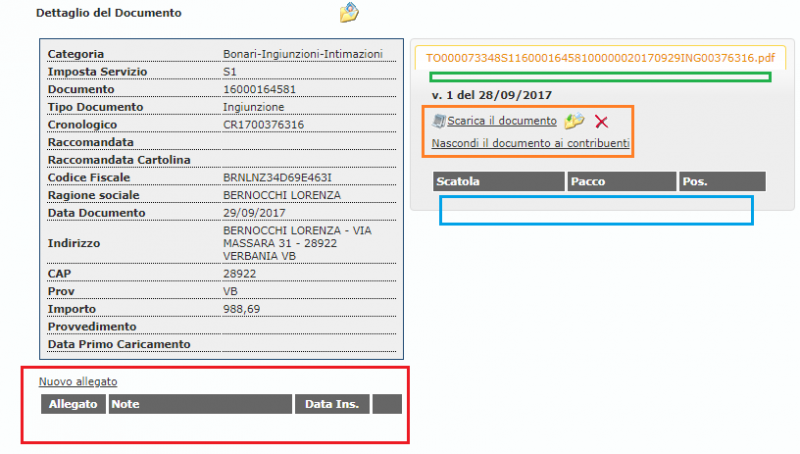Image resolution: width=800 pixels, height=454 pixels.
Task: Click the Codice Fiscale value BRNLNZ34D69E463I
Action: [277, 178]
